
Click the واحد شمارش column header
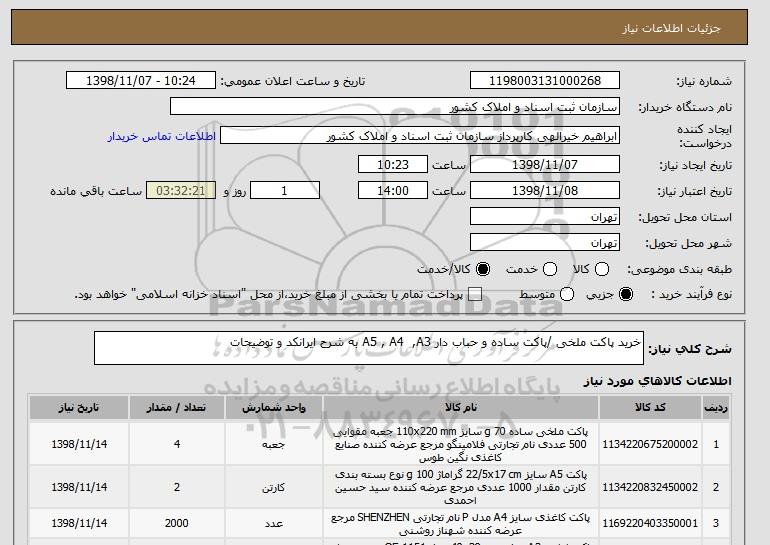[274, 408]
